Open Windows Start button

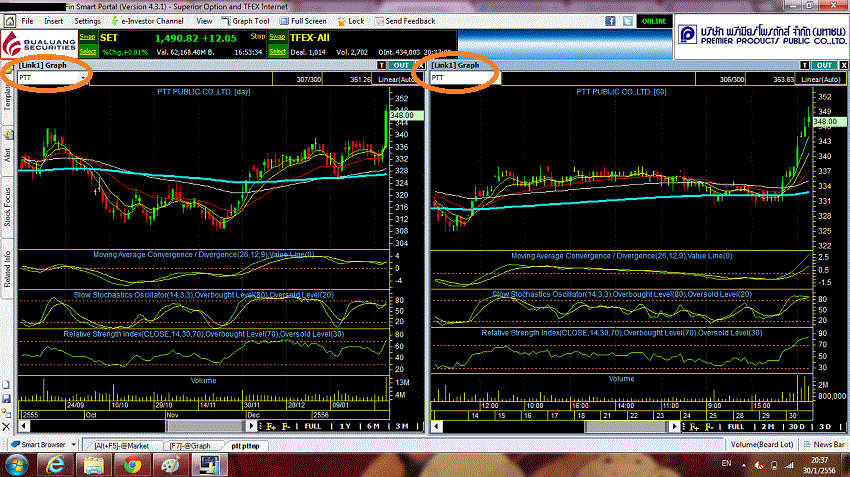16,465
